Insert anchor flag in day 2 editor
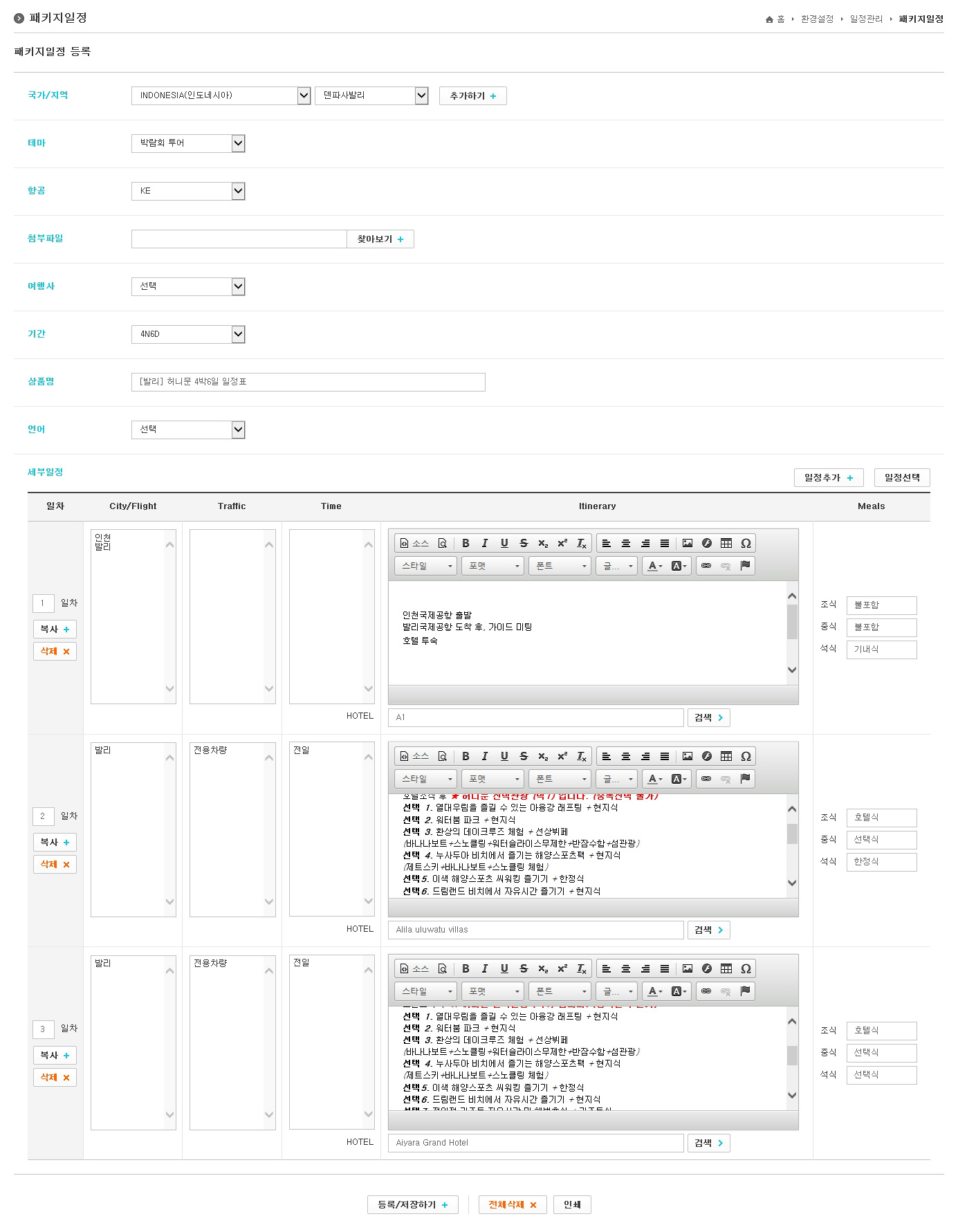958x1232 pixels. pos(745,779)
